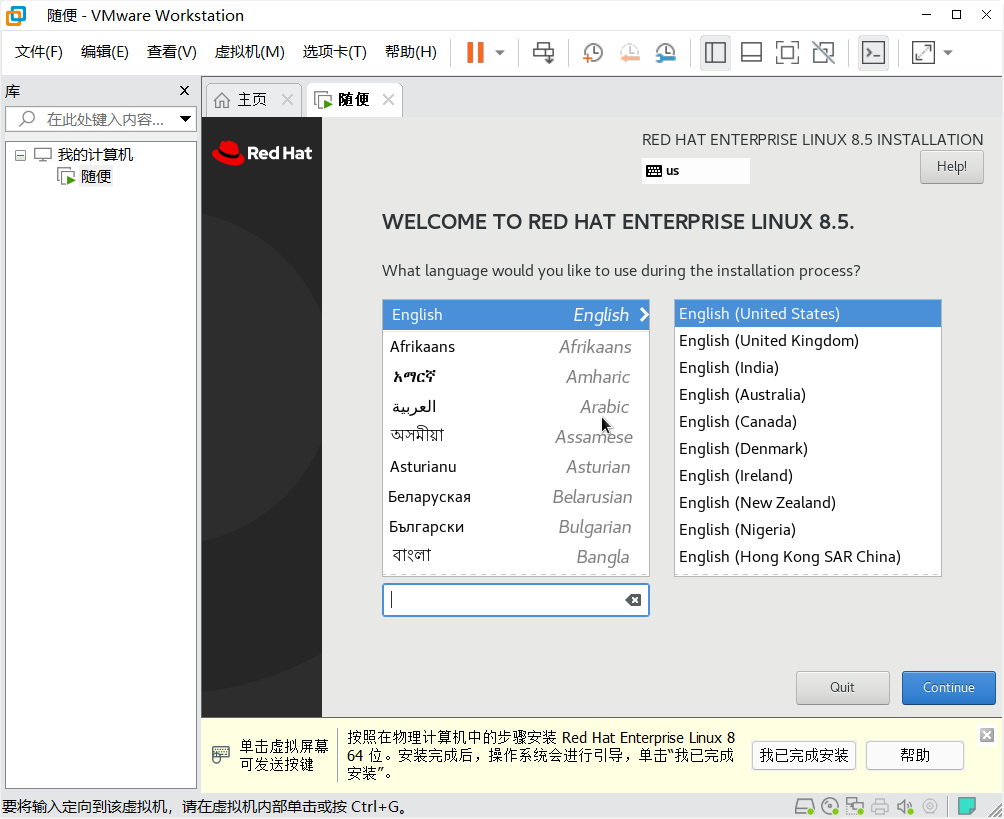
Task: Click the full screen mode icon
Action: click(787, 53)
